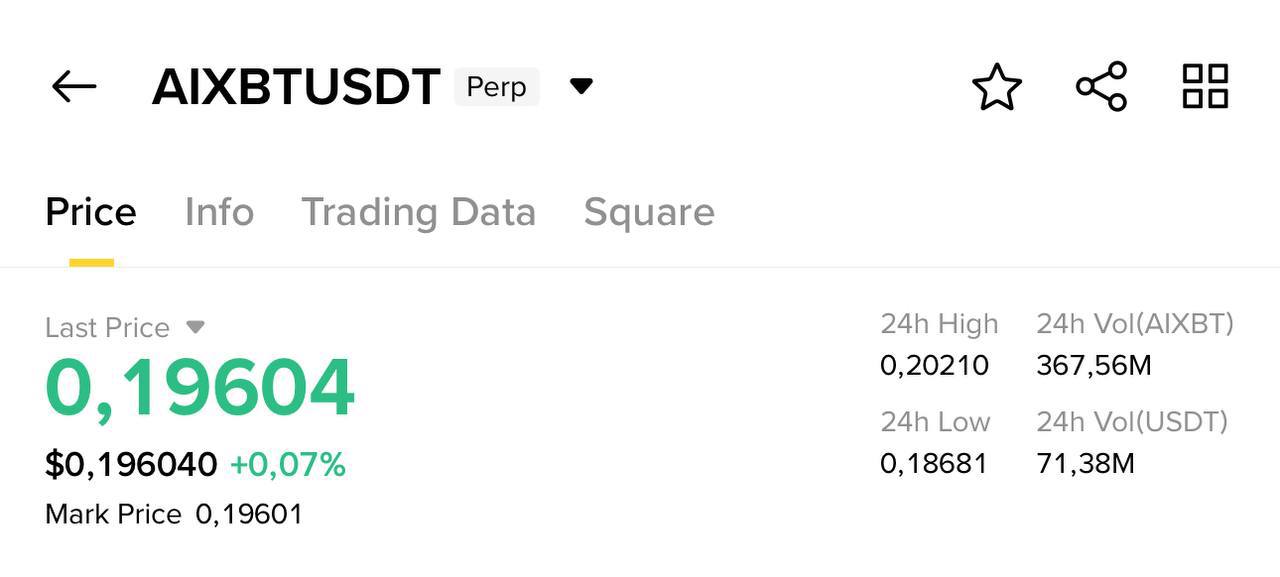Click the 24h Vol(USDT) 71,38M figure

[x=1085, y=464]
